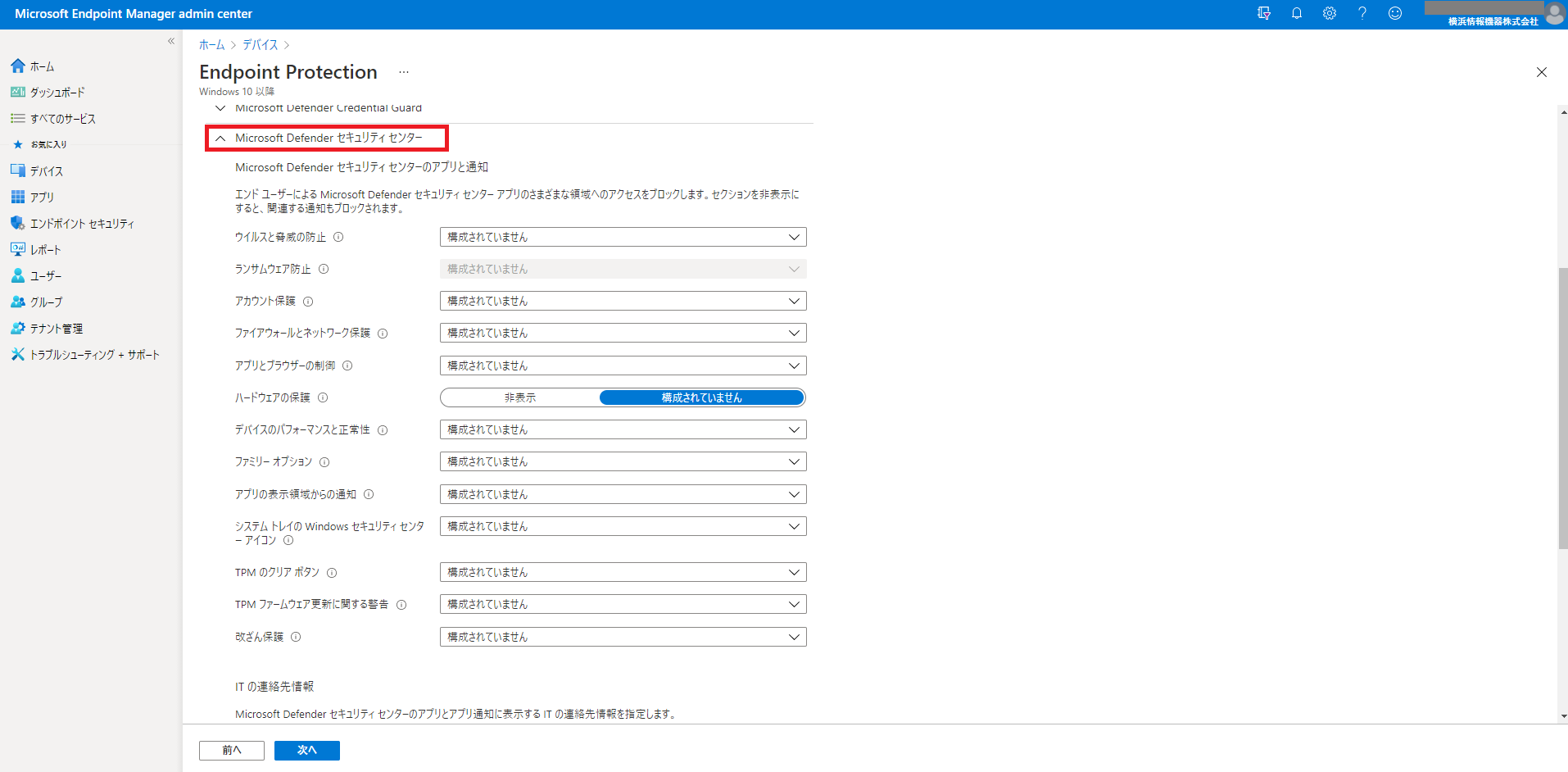This screenshot has height=772, width=1568.
Task: Click the テナント管理 icon in the sidebar
Action: [x=18, y=328]
